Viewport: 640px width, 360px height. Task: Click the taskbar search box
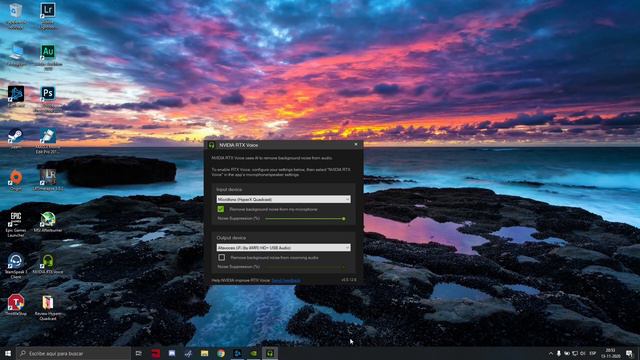pos(73,353)
